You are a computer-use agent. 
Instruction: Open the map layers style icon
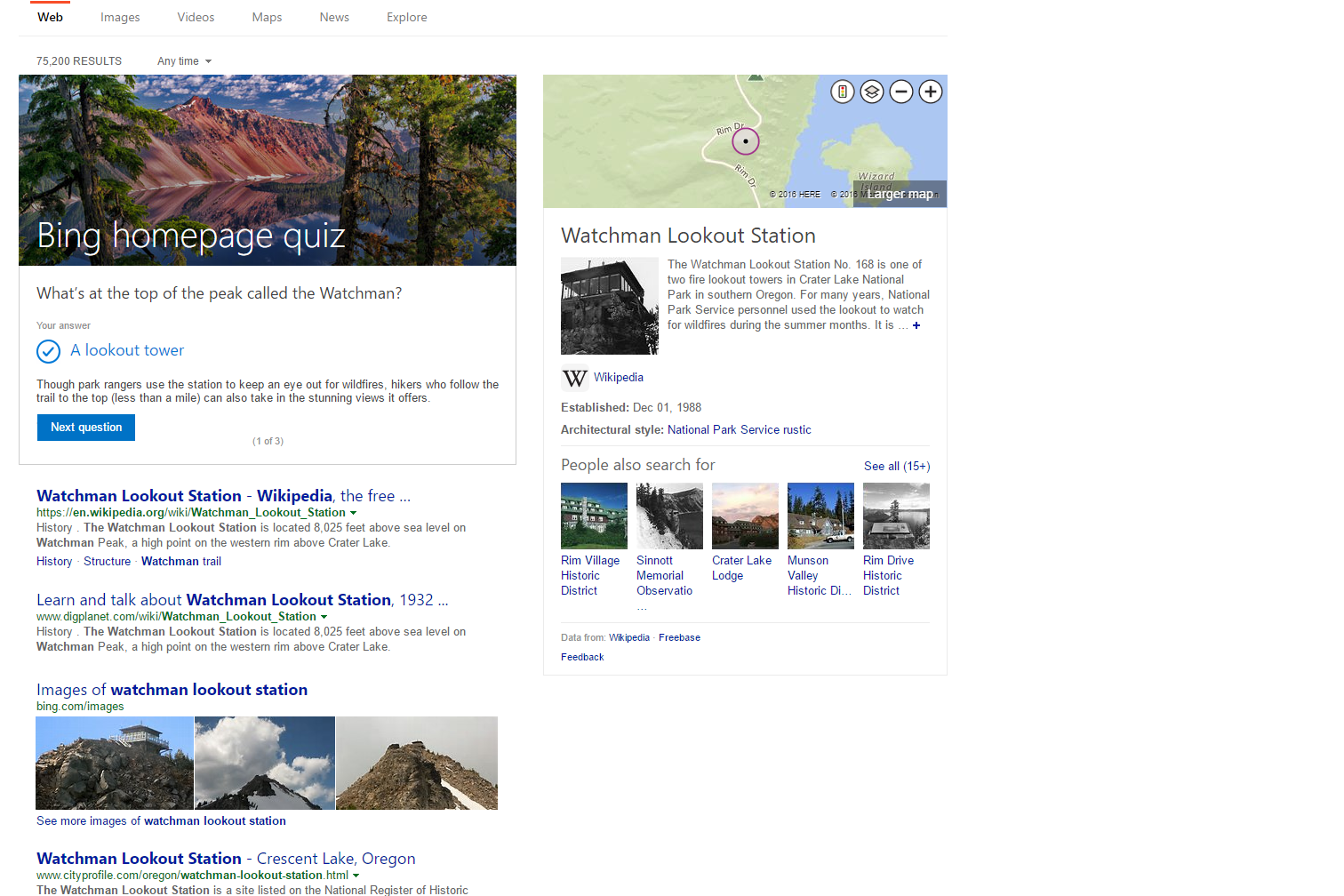[x=872, y=92]
